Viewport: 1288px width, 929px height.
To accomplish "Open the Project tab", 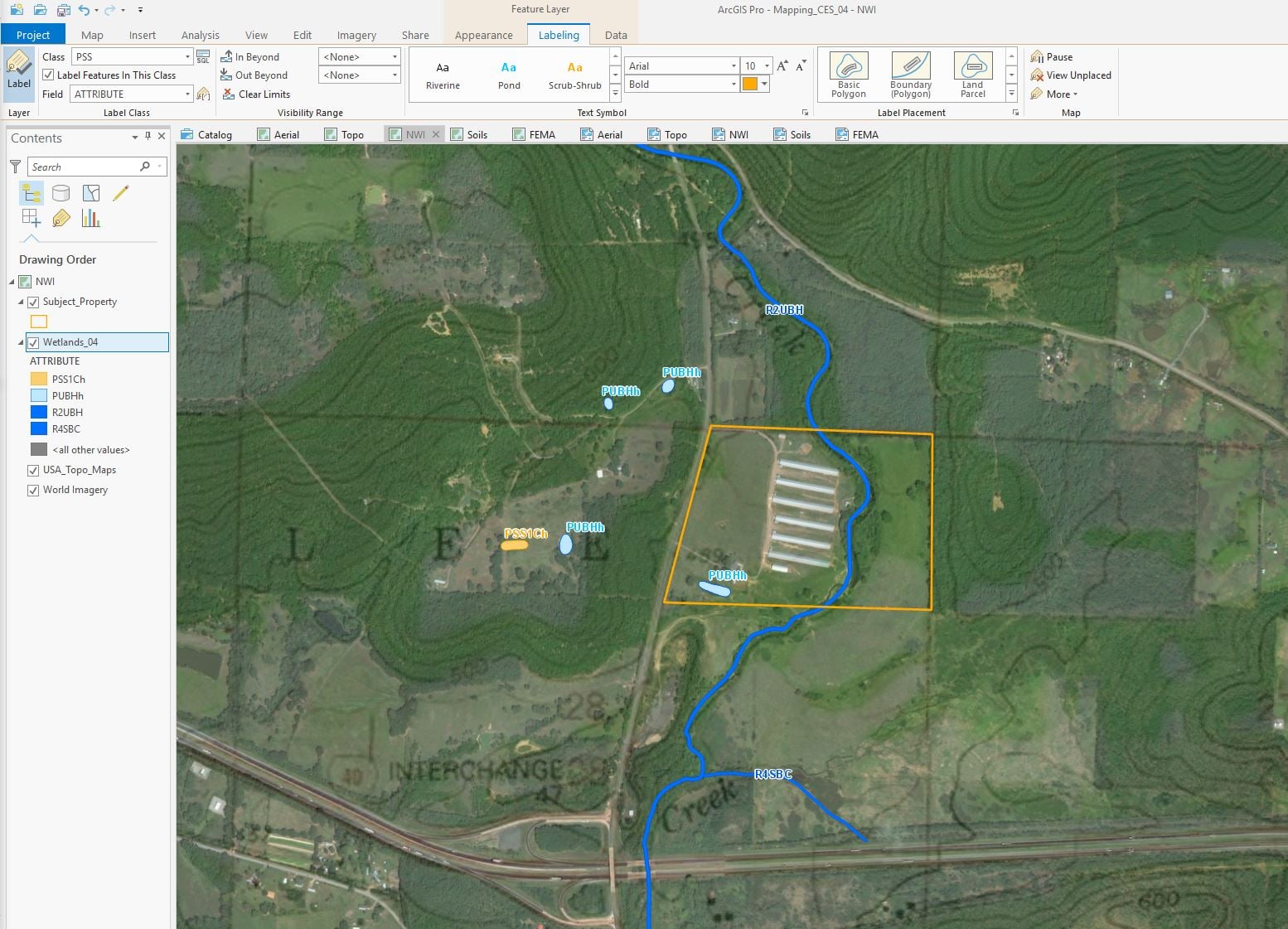I will point(33,35).
